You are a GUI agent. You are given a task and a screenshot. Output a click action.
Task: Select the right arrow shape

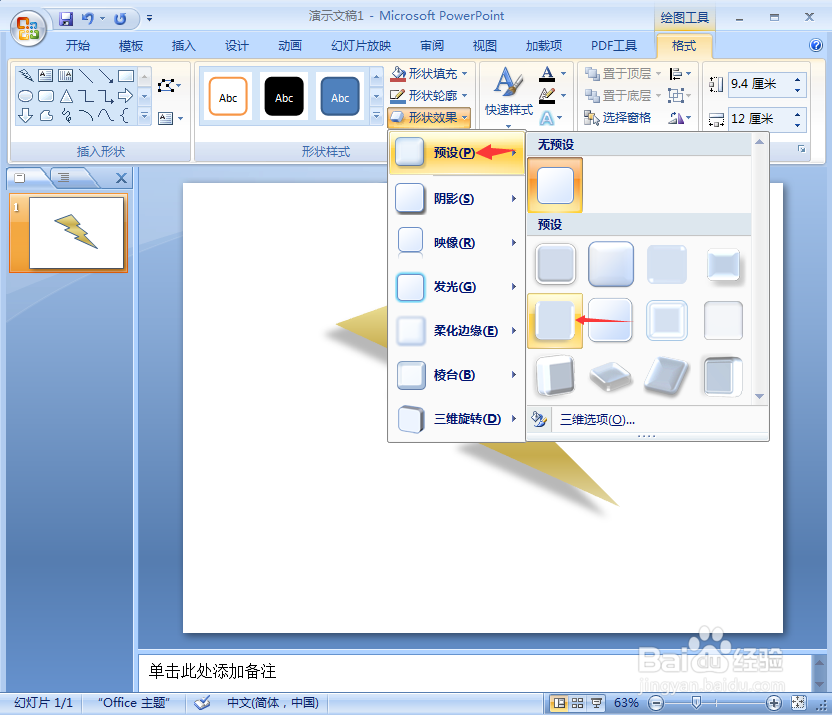click(x=125, y=96)
